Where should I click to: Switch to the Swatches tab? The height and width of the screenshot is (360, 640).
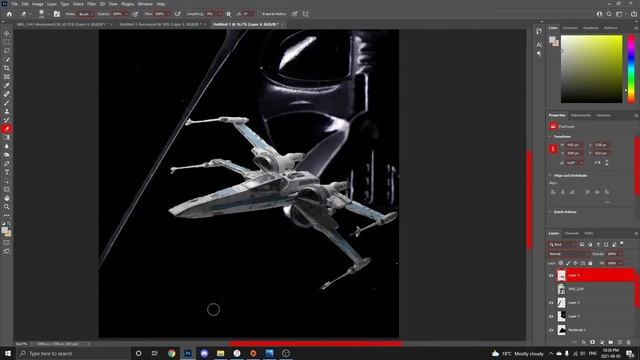570,28
